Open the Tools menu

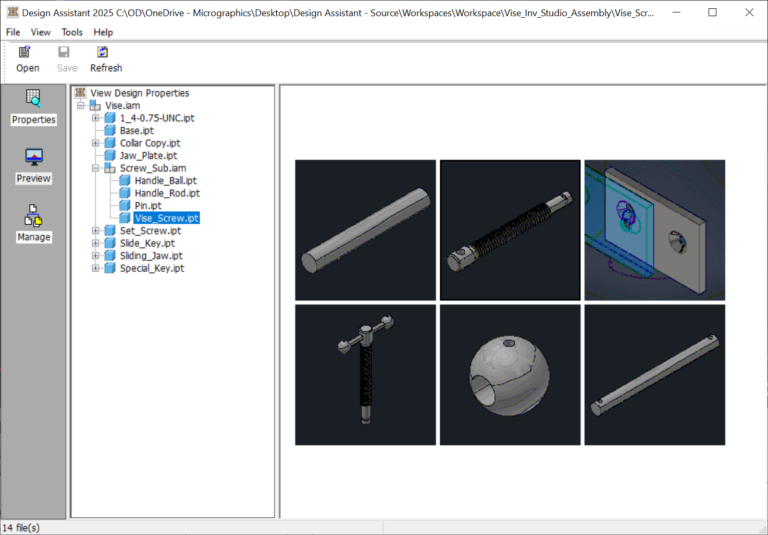pyautogui.click(x=72, y=32)
